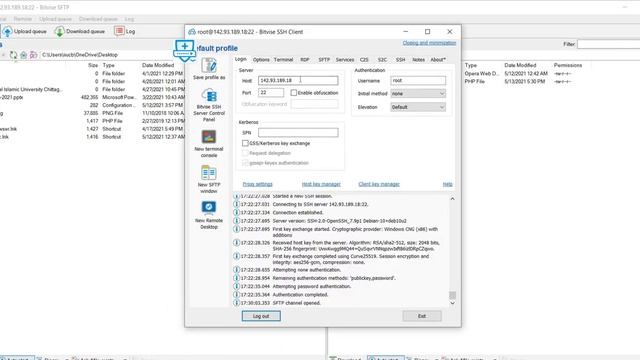Open Upload queue in SFTP toolbar
Screen dimensions: 640x360
(x=24, y=31)
